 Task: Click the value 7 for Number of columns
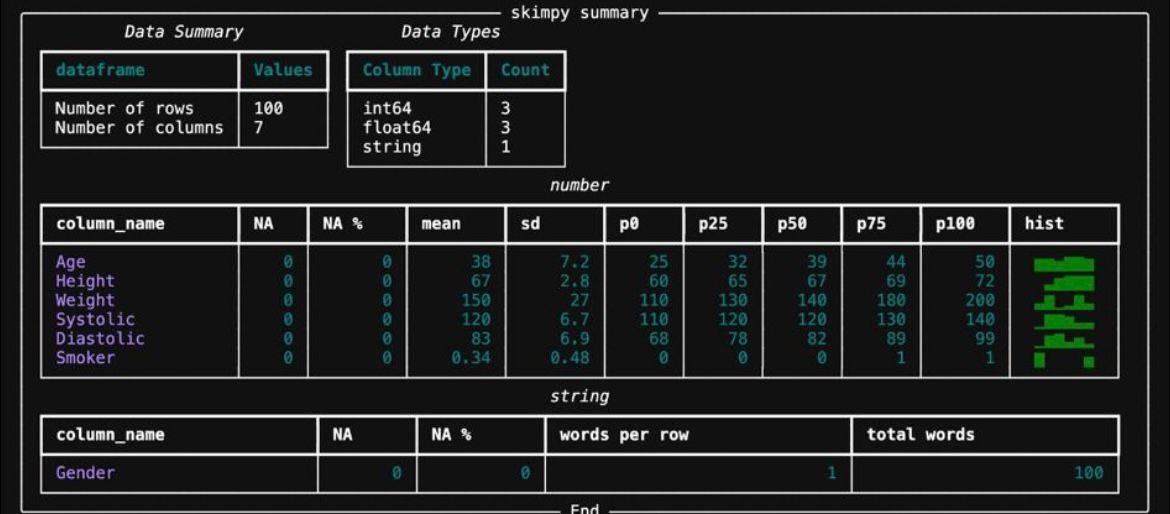(259, 128)
